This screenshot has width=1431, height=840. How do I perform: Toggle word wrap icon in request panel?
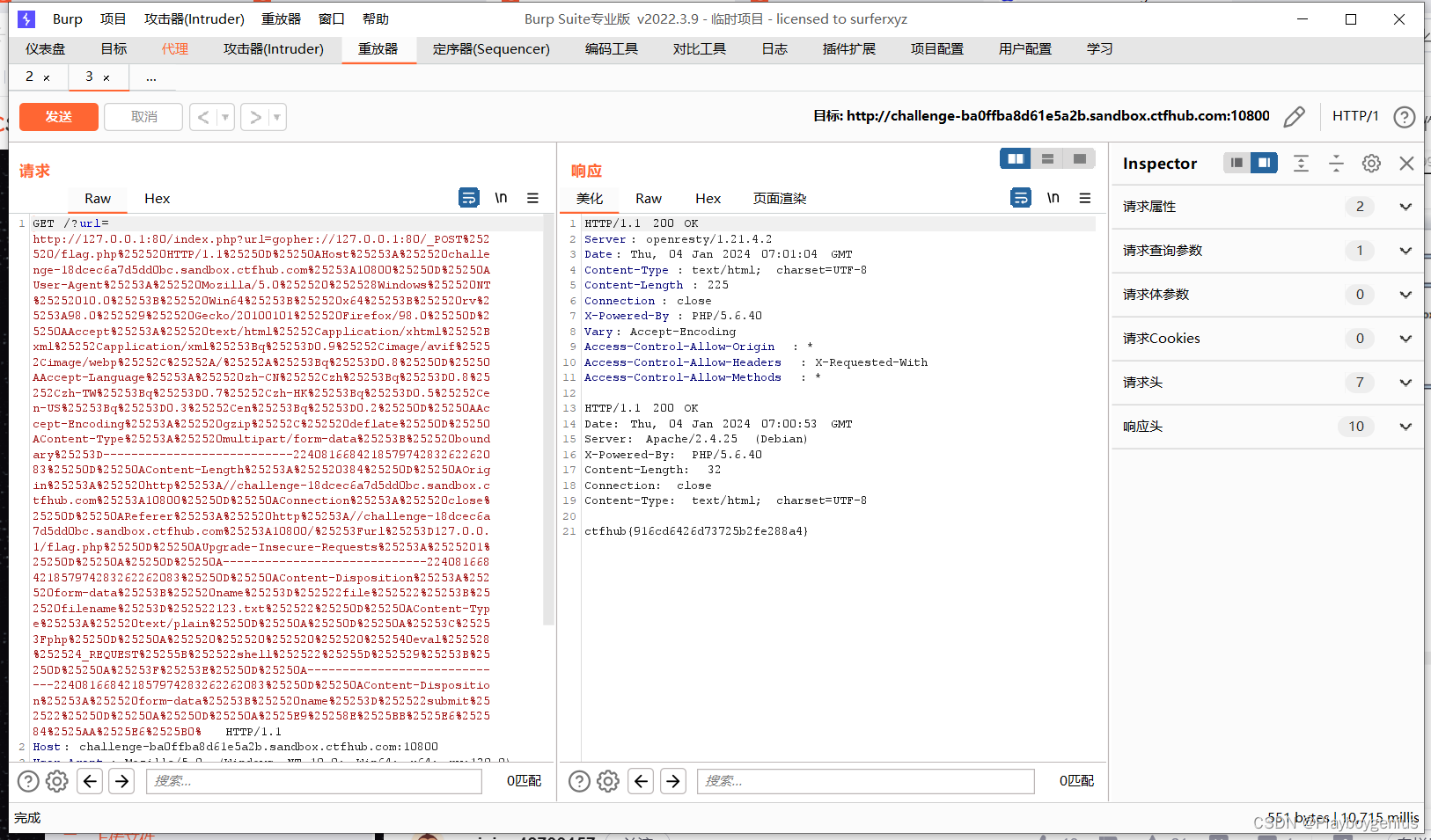469,198
